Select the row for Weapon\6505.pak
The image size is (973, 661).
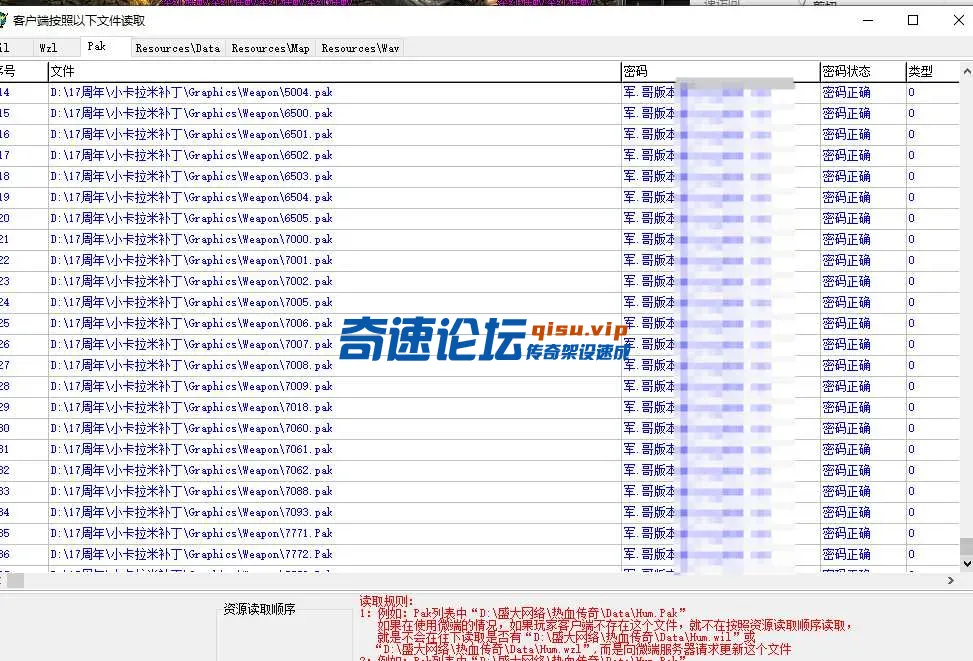[x=480, y=218]
